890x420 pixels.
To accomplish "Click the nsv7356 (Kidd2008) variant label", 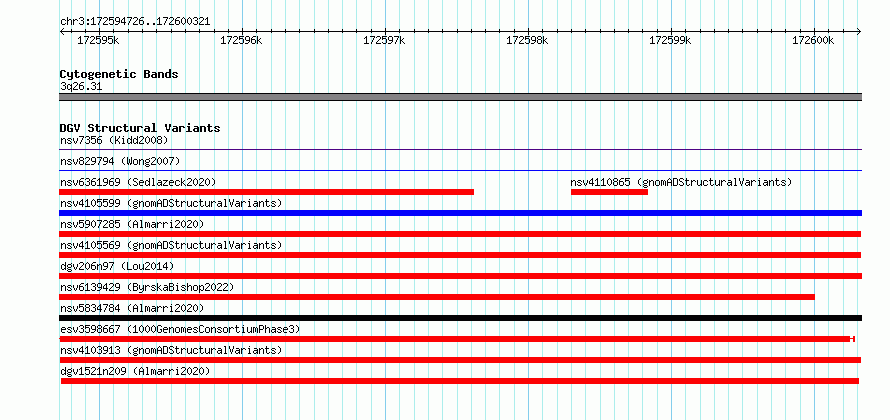I will (x=114, y=140).
